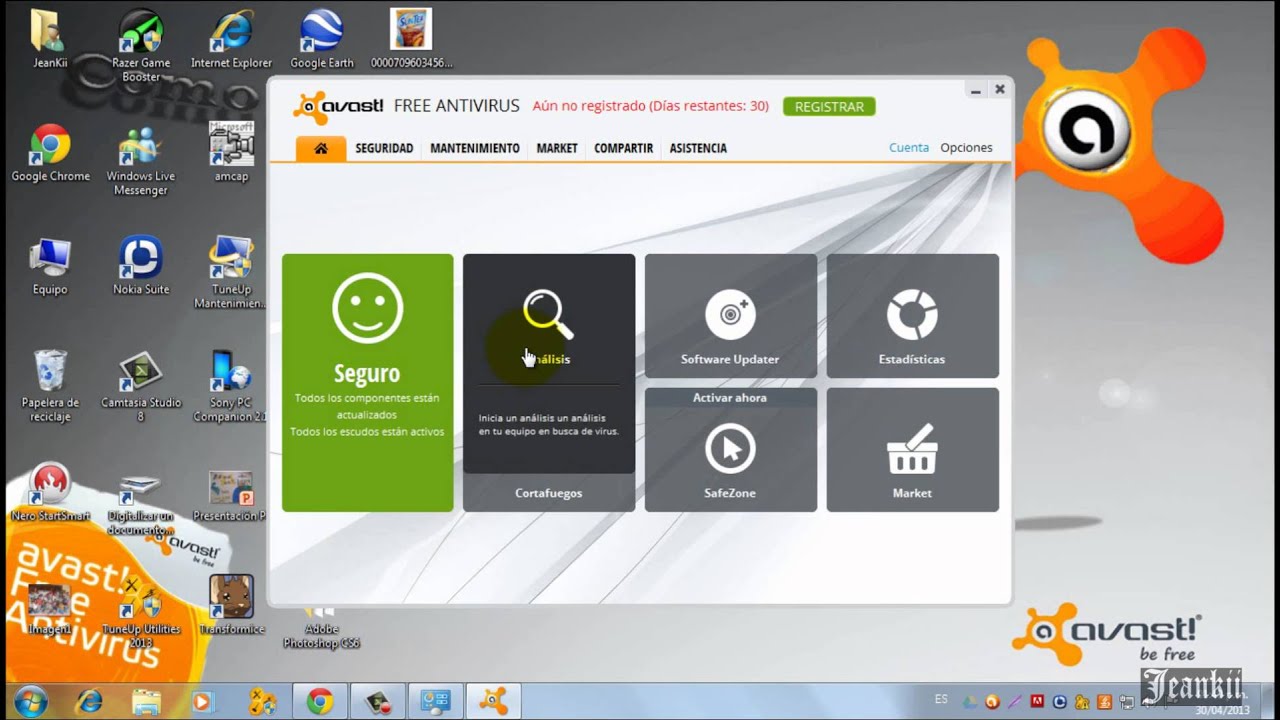Select the Transformice desktop shortcut
The width and height of the screenshot is (1280, 720).
coord(231,607)
